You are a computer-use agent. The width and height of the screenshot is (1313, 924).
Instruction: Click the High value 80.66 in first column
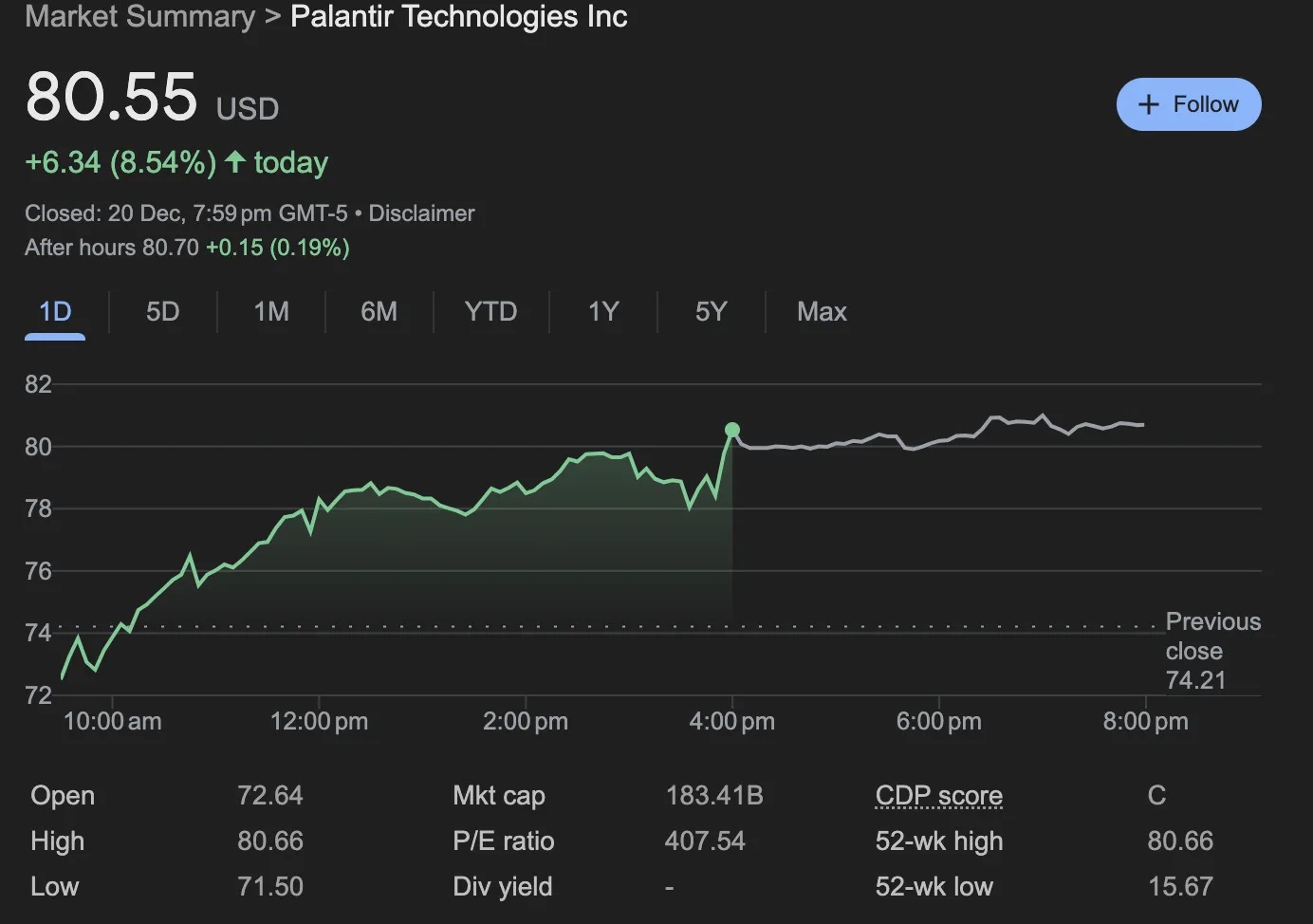[x=270, y=841]
